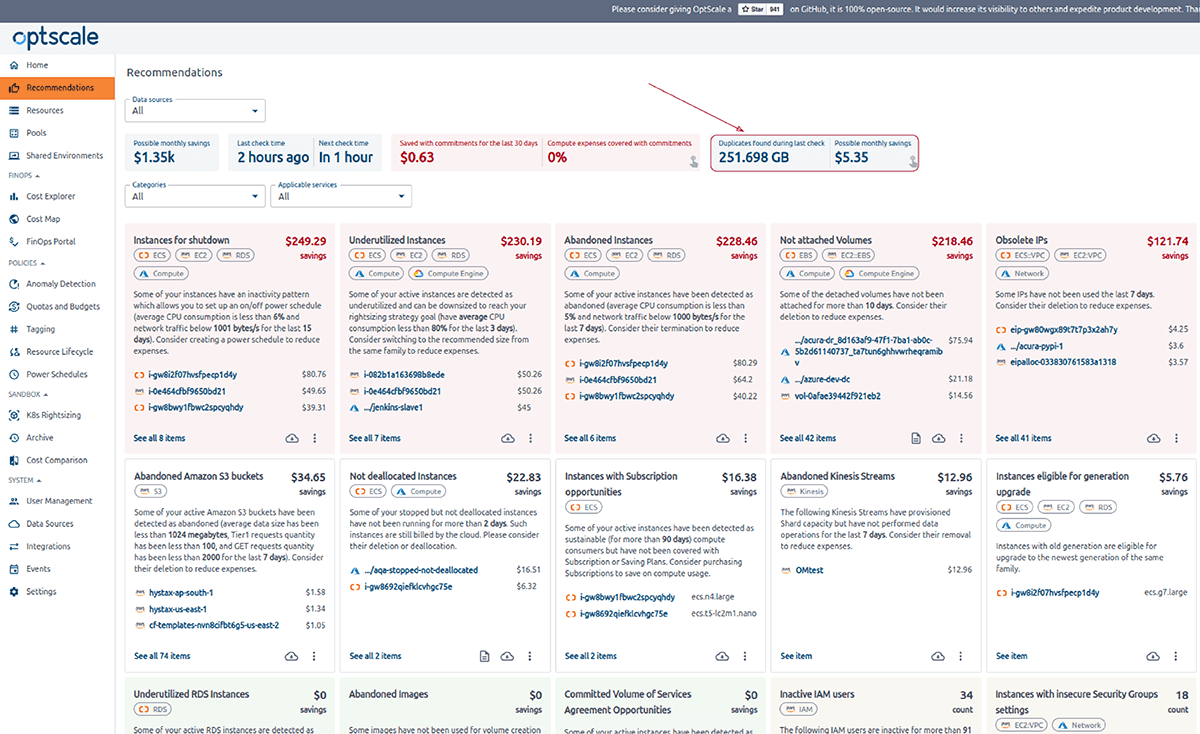This screenshot has width=1200, height=734.
Task: Click See all 42 items link
Action: pos(808,438)
